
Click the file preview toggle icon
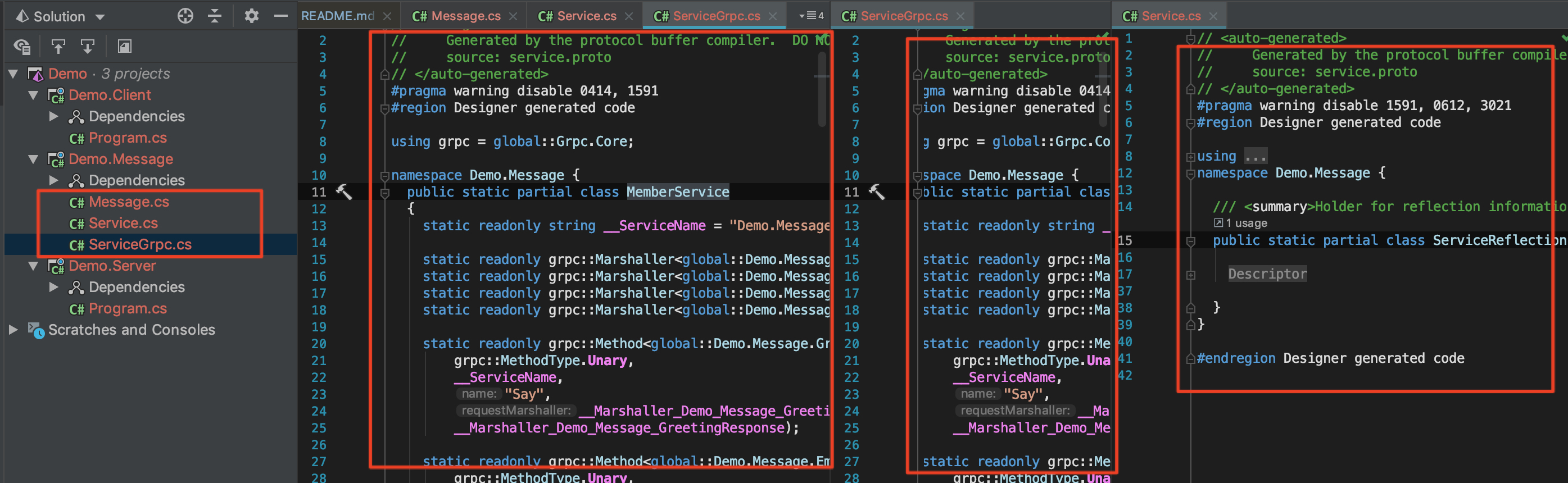tap(124, 46)
